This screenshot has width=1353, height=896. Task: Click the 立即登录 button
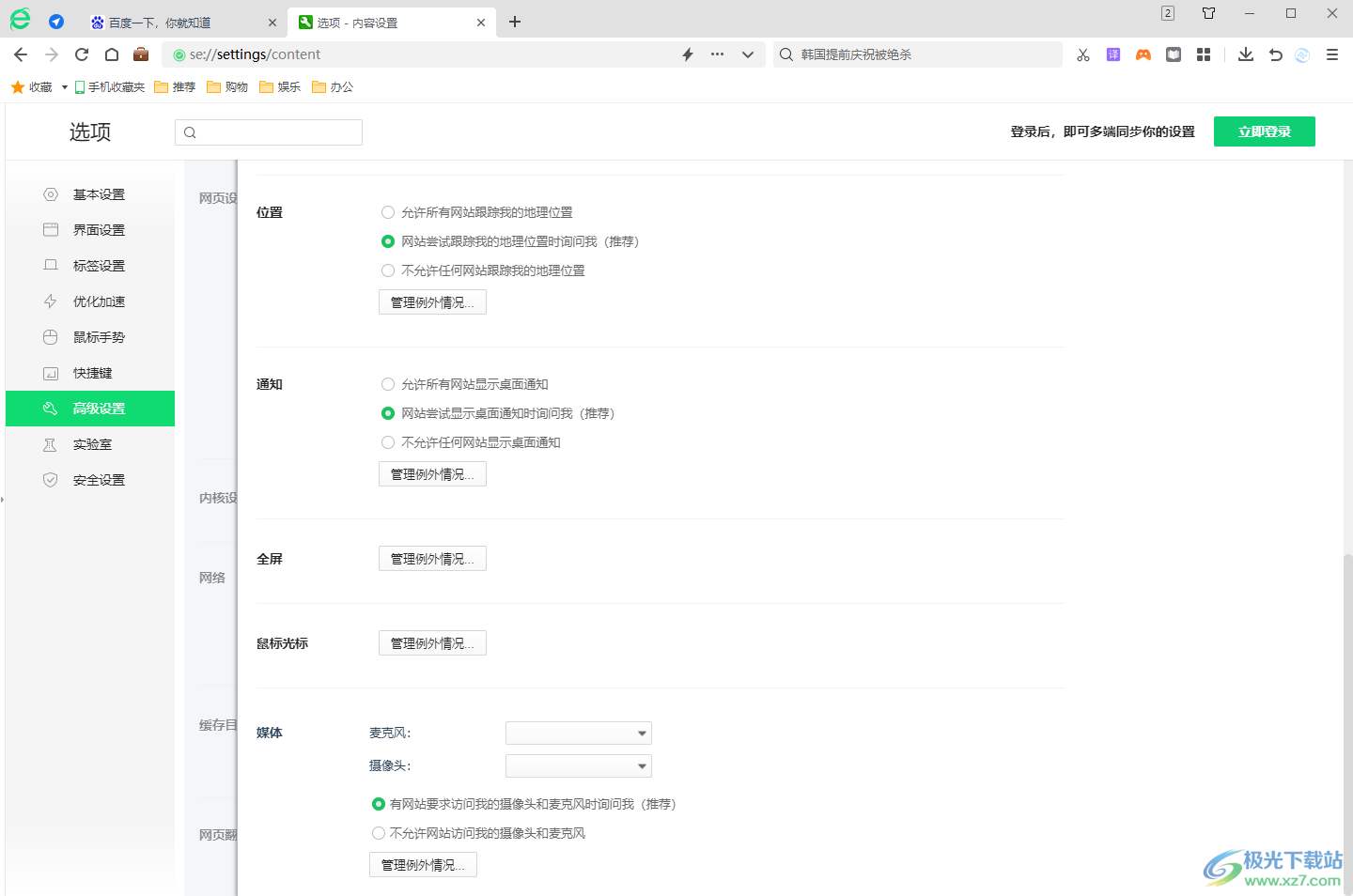1265,131
